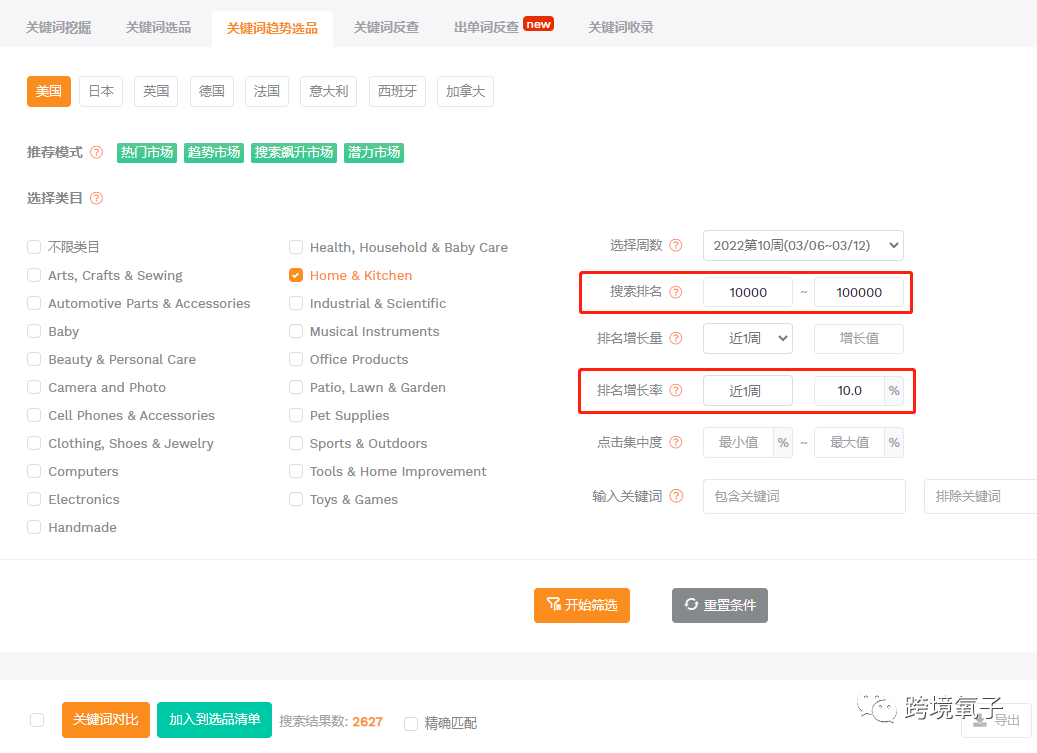The height and width of the screenshot is (753, 1037).
Task: Check the Office Products category
Action: point(296,359)
